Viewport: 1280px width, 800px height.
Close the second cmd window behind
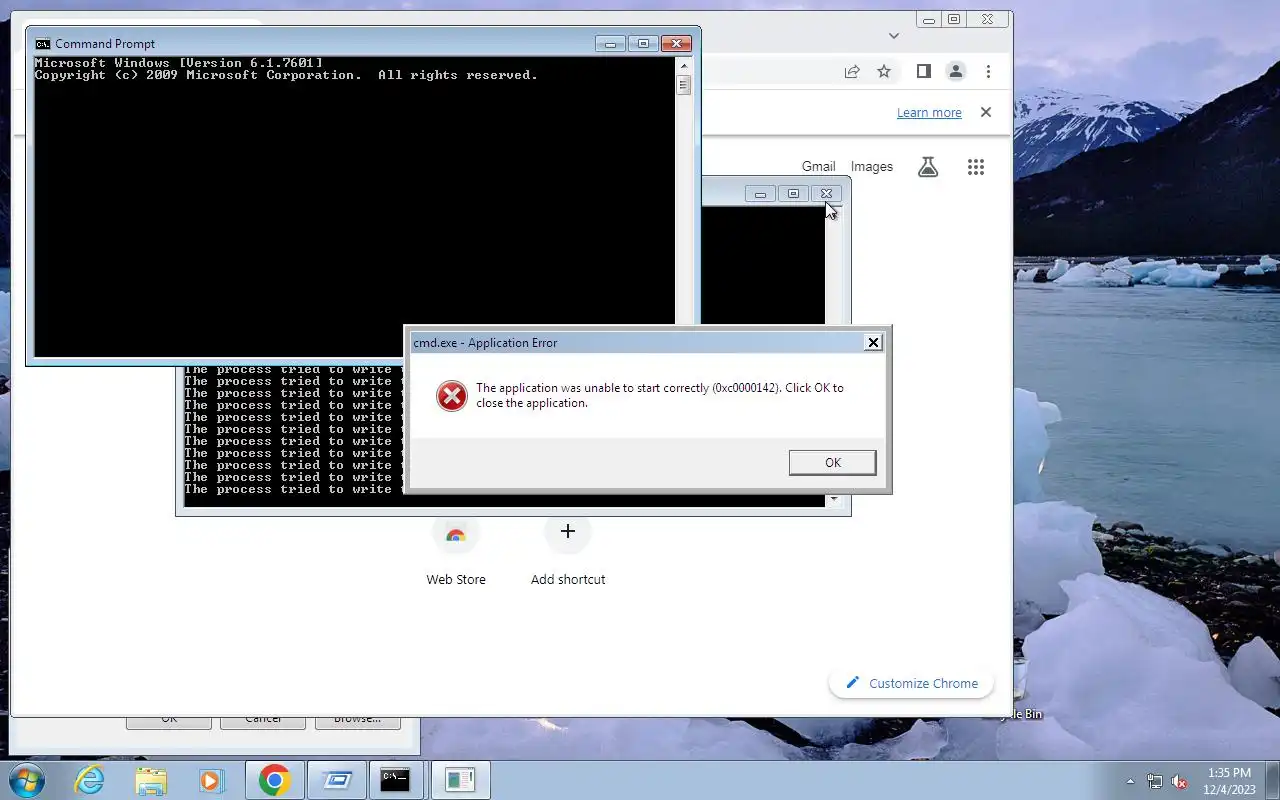pos(826,194)
